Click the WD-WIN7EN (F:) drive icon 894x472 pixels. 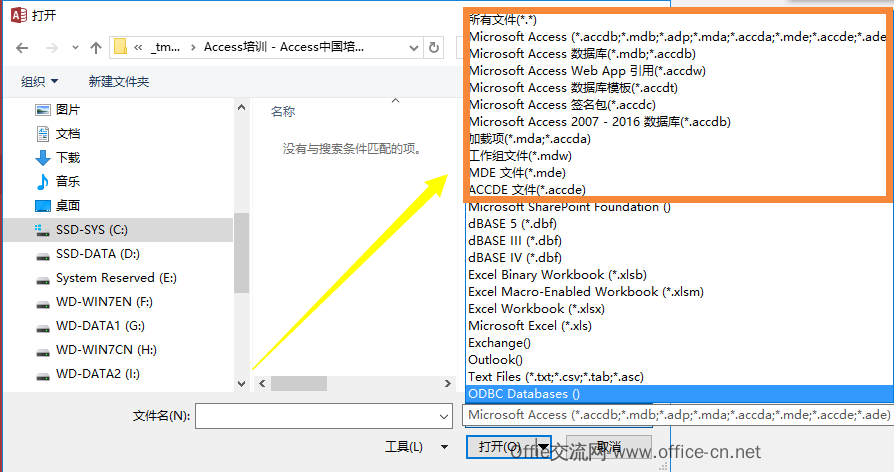tap(42, 302)
